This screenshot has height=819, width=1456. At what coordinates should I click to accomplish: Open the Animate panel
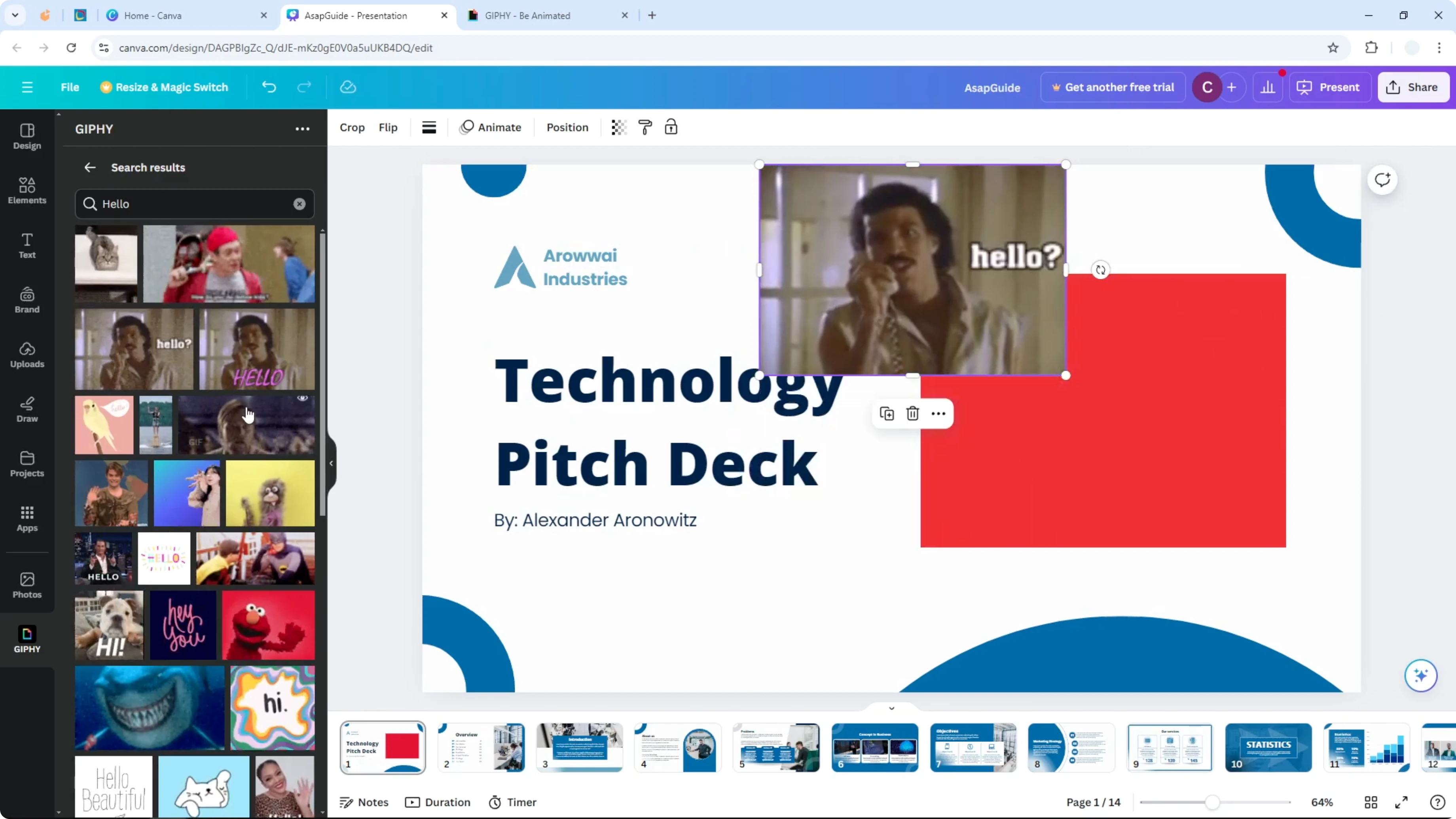pyautogui.click(x=491, y=127)
